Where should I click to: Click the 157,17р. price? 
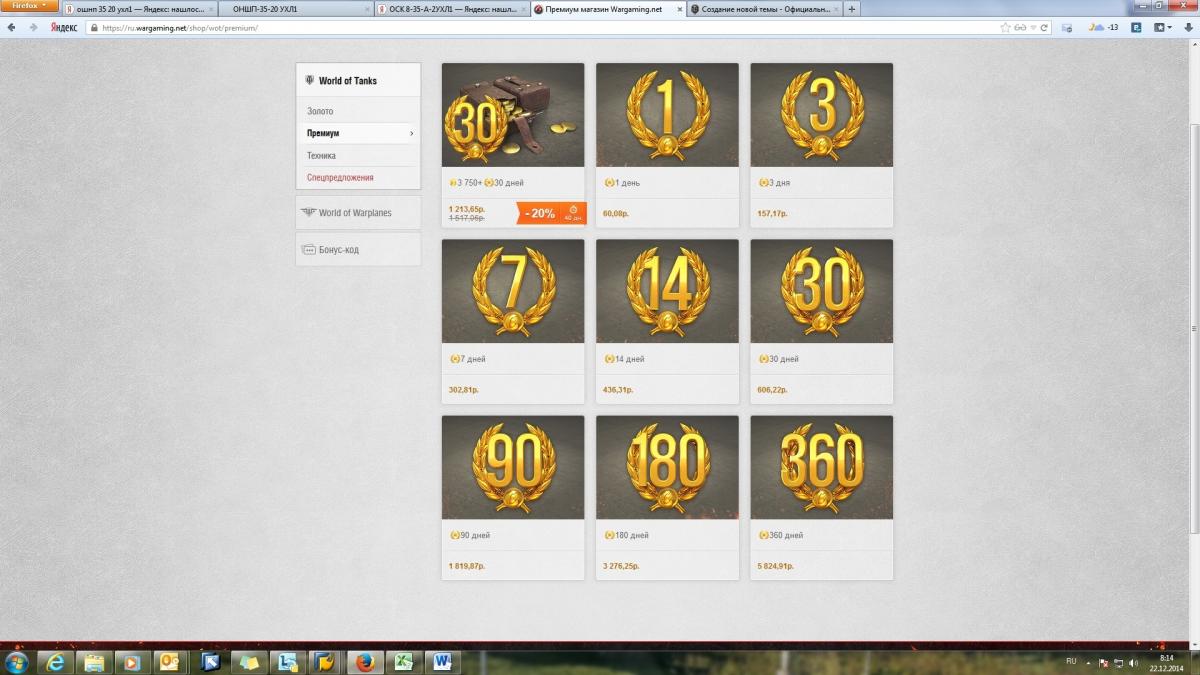coord(773,213)
